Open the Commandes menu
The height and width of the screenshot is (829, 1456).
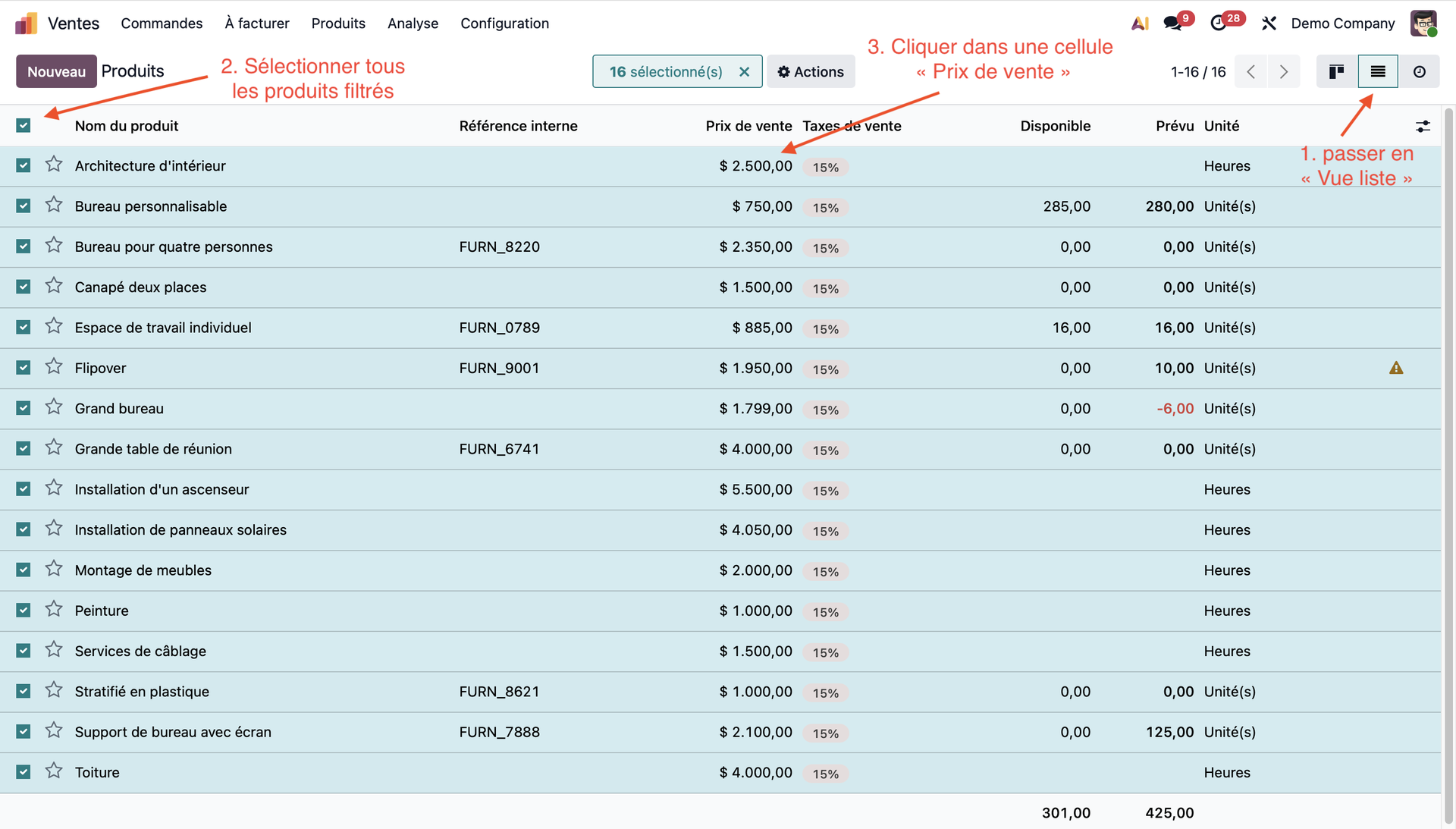tap(162, 24)
